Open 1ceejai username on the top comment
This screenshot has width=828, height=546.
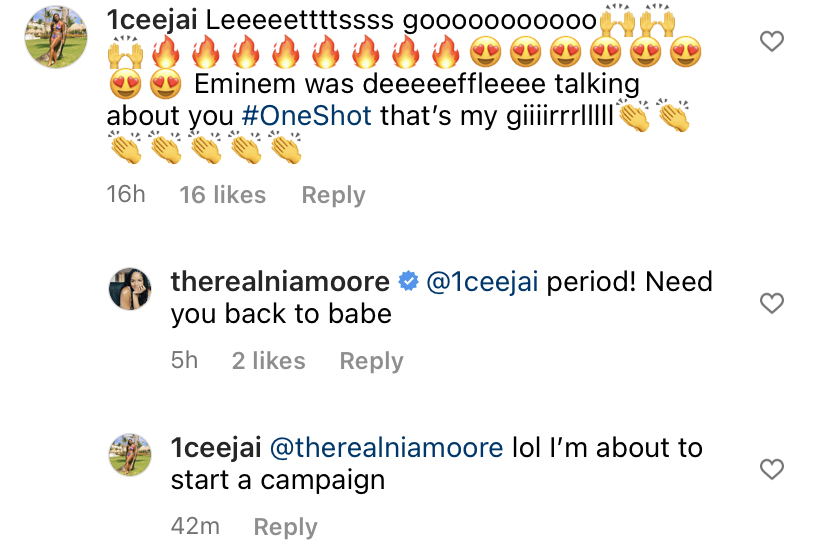(152, 21)
